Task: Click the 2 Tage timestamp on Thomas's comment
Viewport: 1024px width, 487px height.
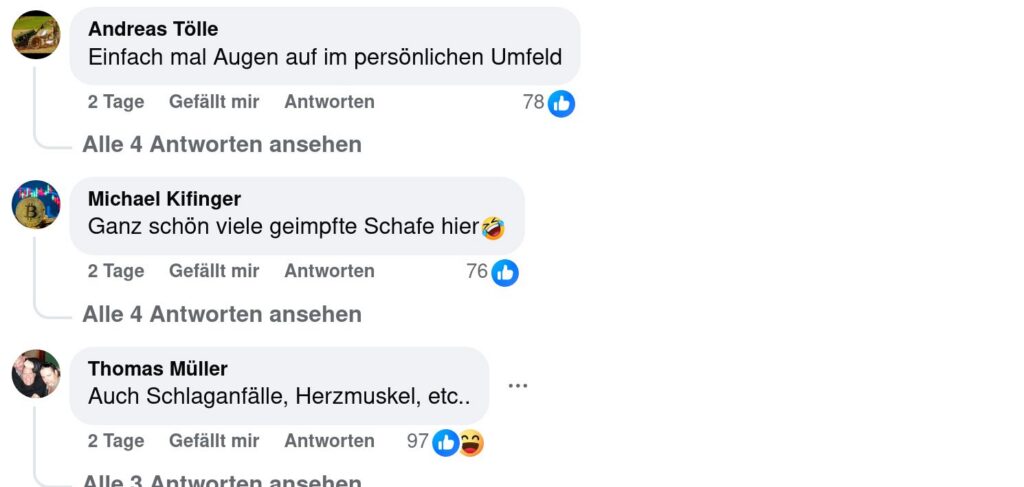Action: point(116,441)
